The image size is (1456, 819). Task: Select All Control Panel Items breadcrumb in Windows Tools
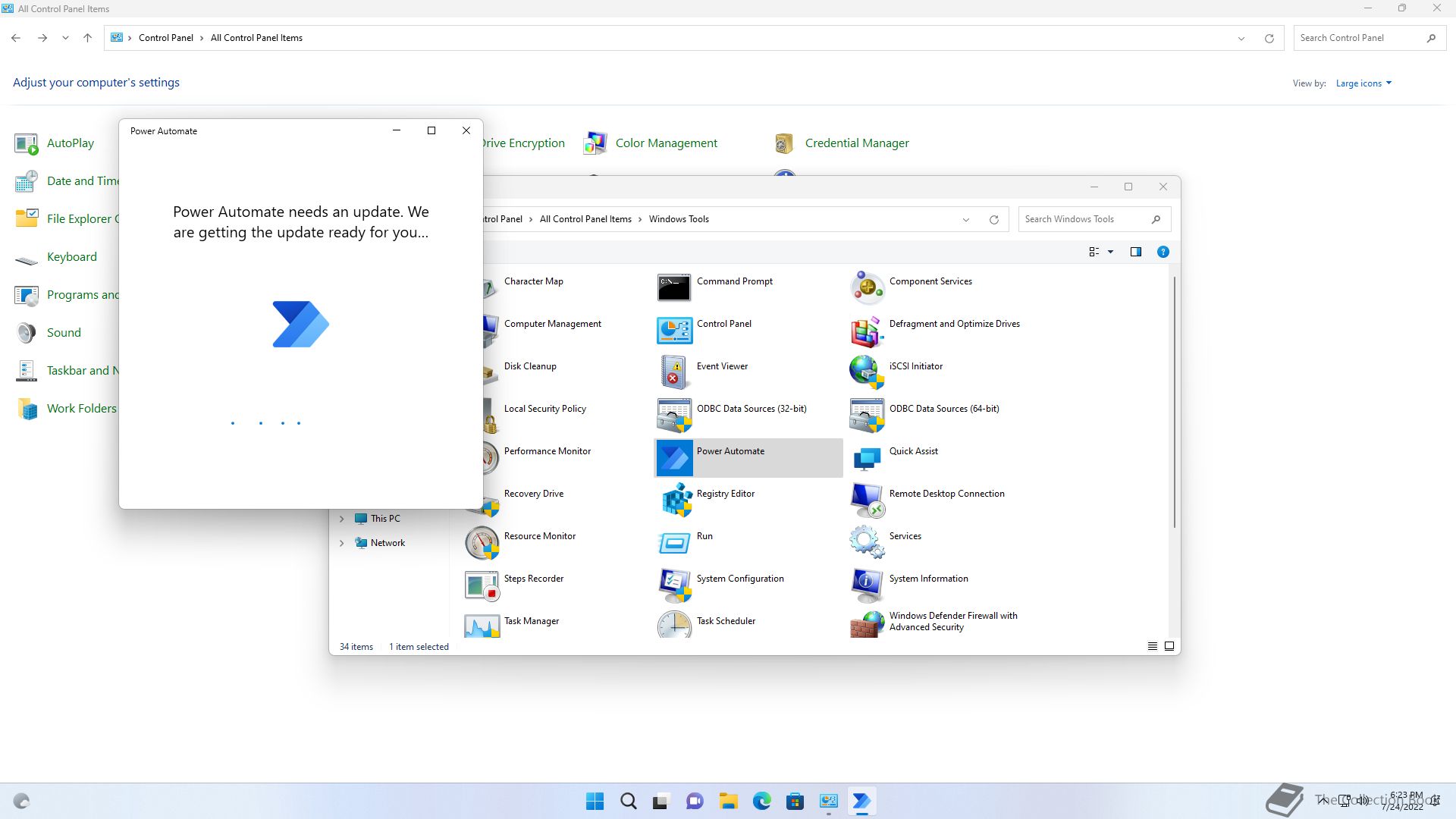(585, 219)
